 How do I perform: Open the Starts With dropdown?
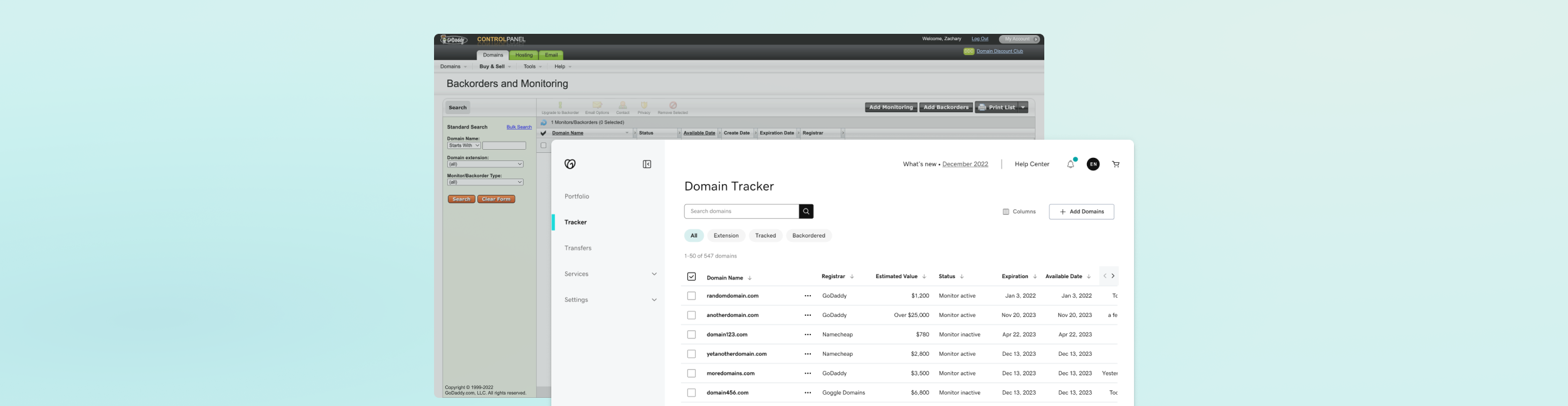click(x=464, y=145)
